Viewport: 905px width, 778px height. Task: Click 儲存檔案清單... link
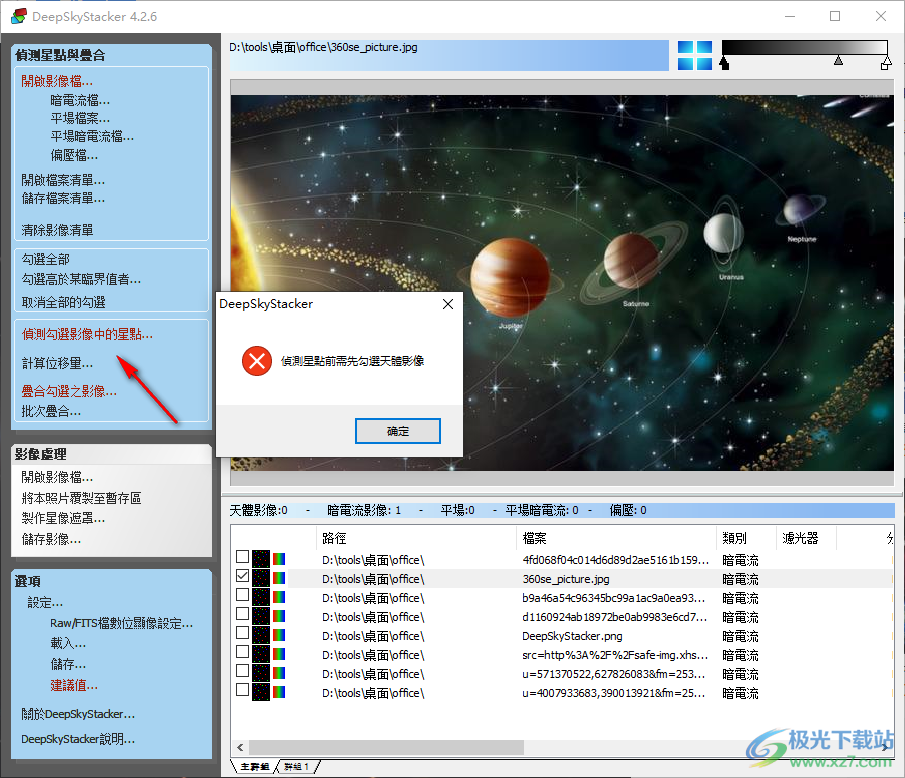point(63,199)
